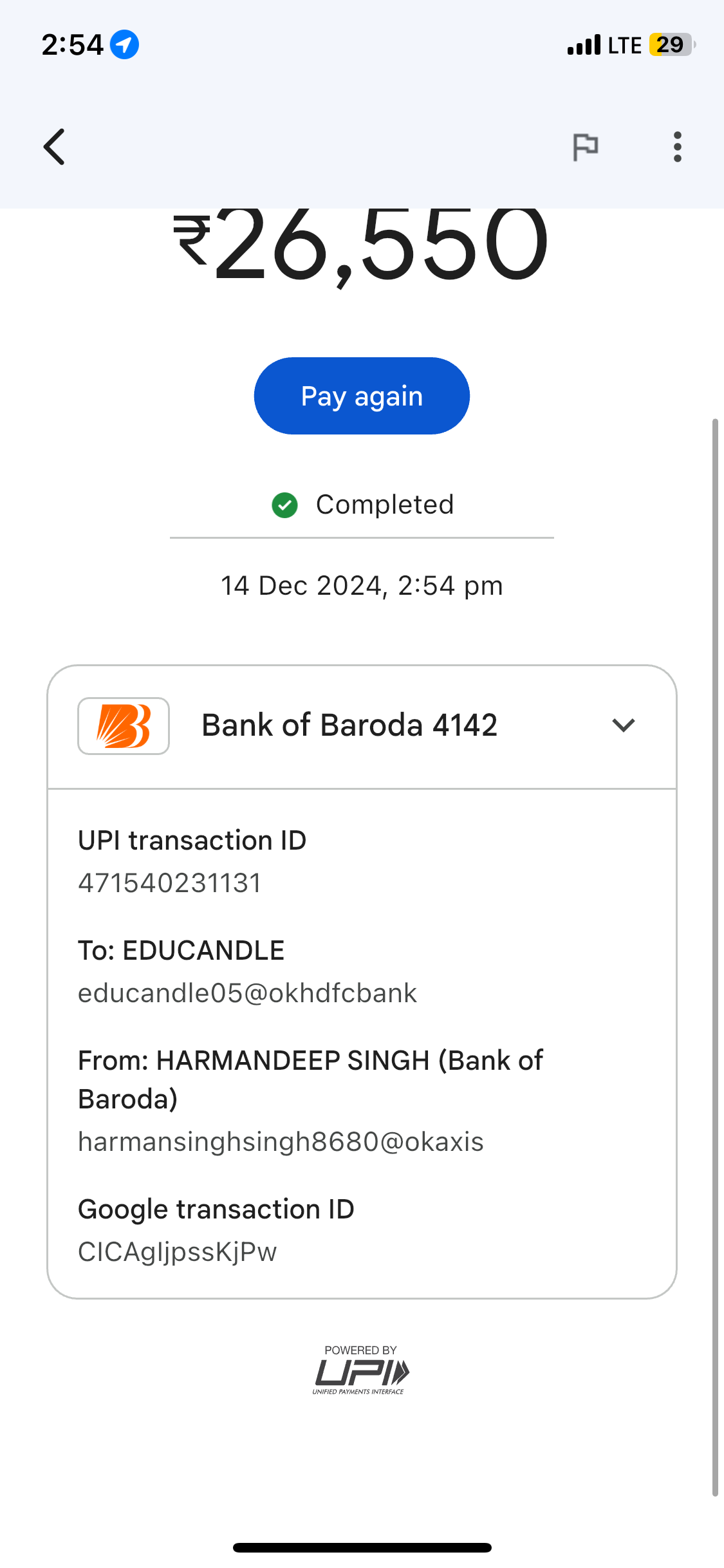This screenshot has width=724, height=1568.
Task: Tap the cellular signal bars icon
Action: coord(584,46)
